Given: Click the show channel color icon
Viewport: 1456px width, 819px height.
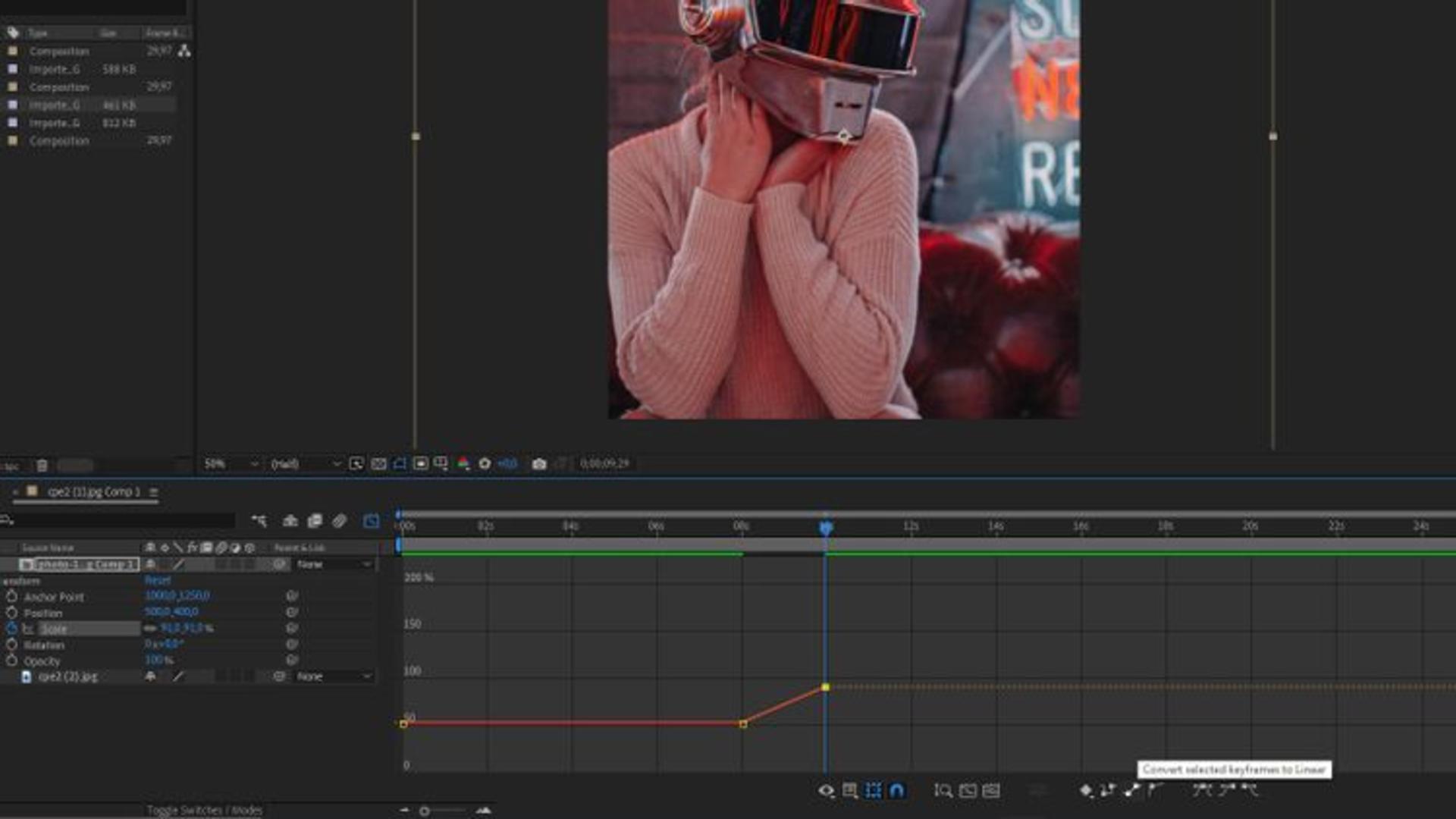Looking at the screenshot, I should coord(463,463).
